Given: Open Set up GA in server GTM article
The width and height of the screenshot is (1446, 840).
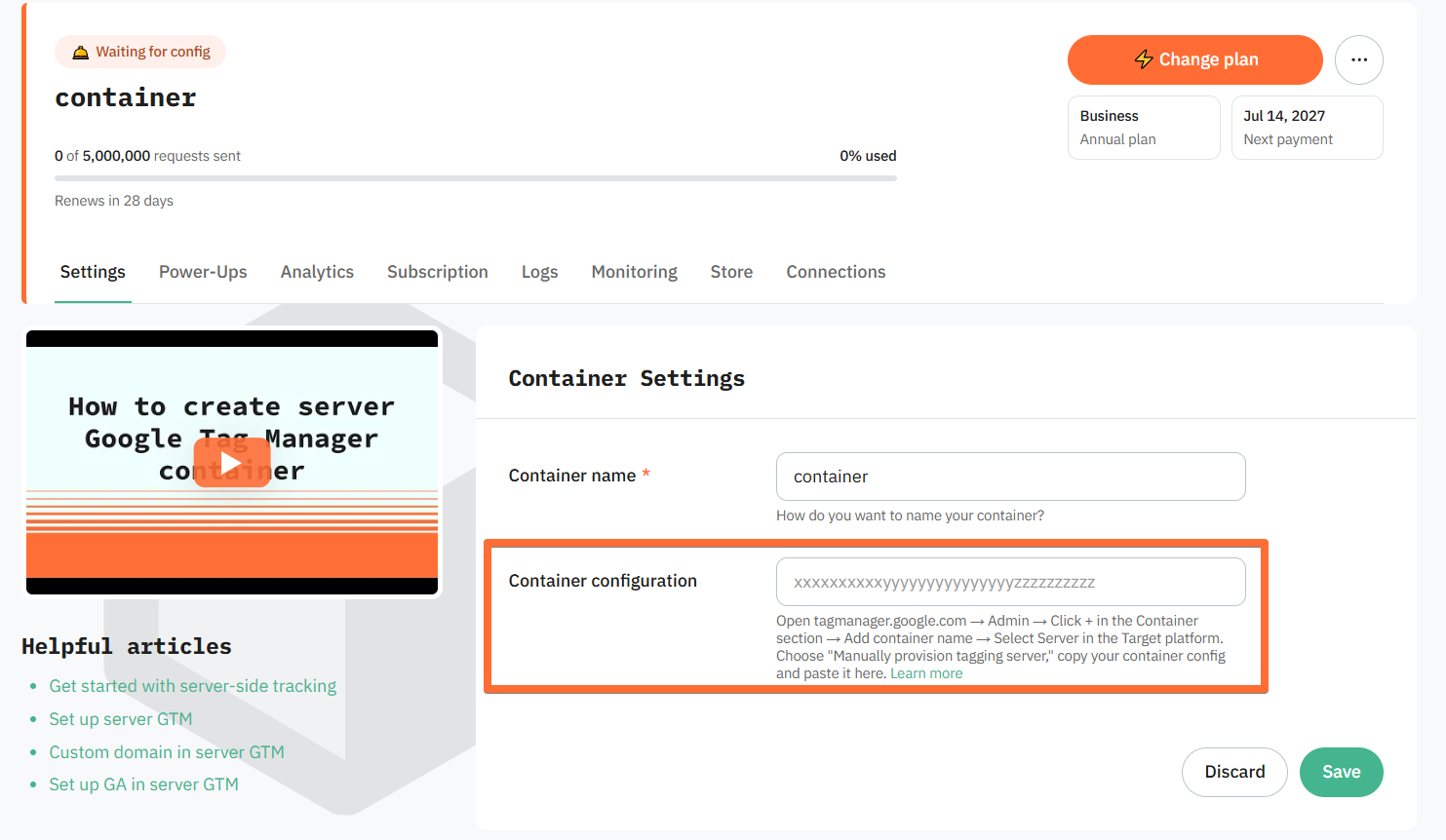Looking at the screenshot, I should [x=144, y=784].
